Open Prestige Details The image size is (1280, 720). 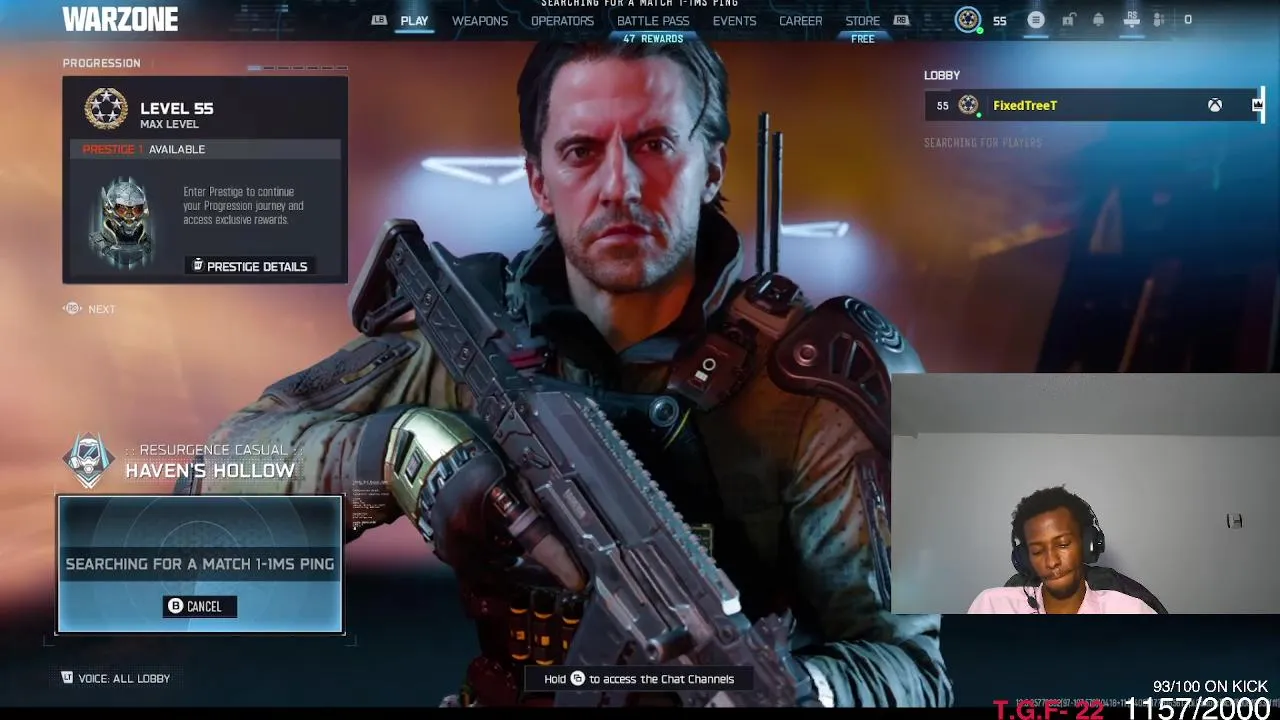pyautogui.click(x=250, y=266)
